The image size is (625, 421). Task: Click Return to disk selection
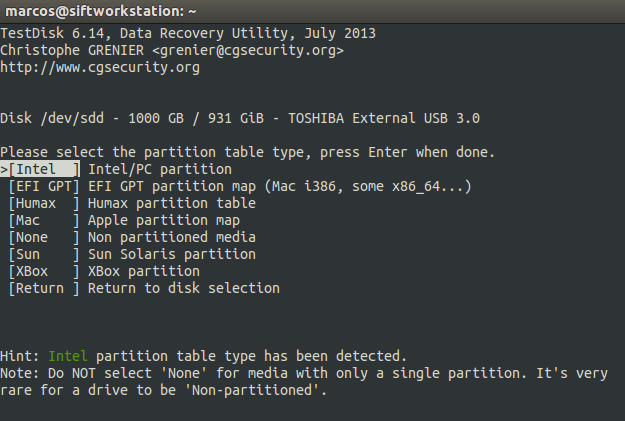tap(44, 288)
